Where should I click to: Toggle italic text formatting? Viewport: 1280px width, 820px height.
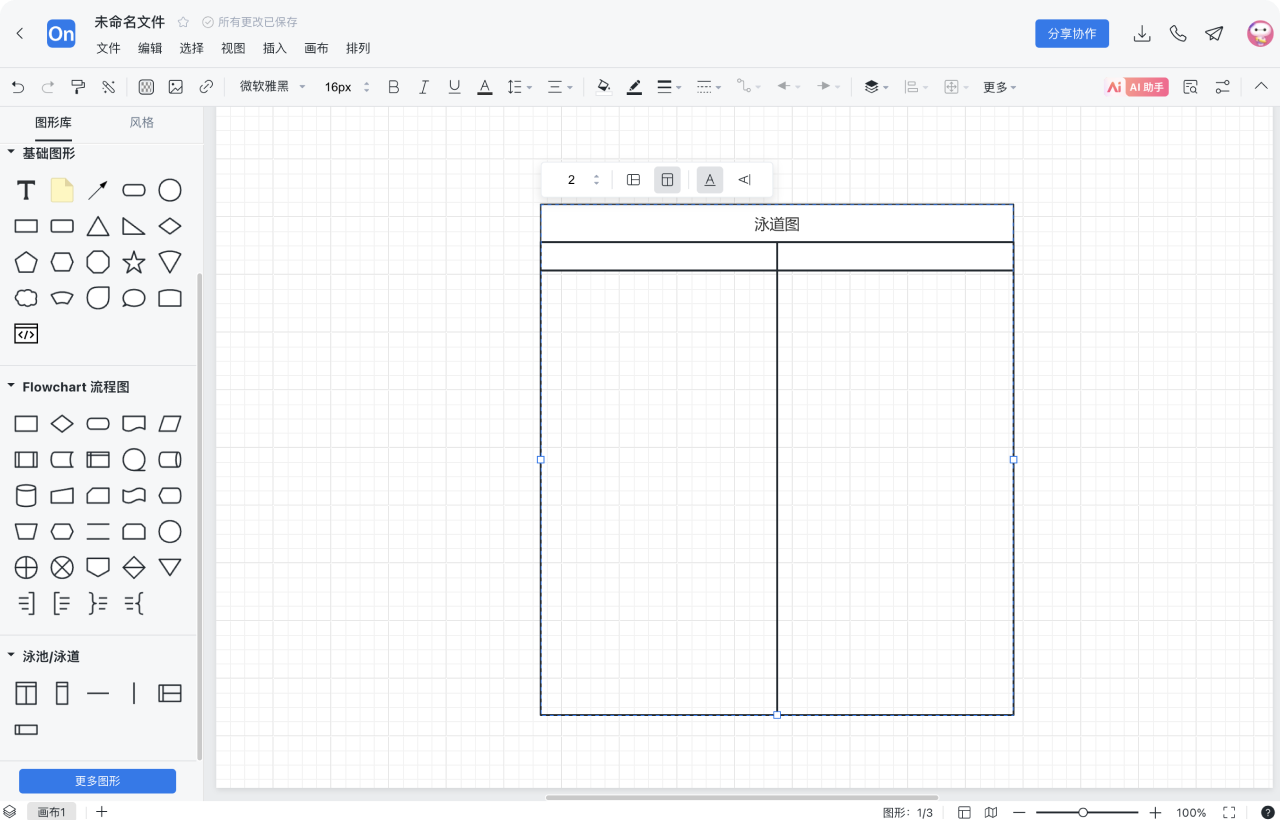coord(424,87)
